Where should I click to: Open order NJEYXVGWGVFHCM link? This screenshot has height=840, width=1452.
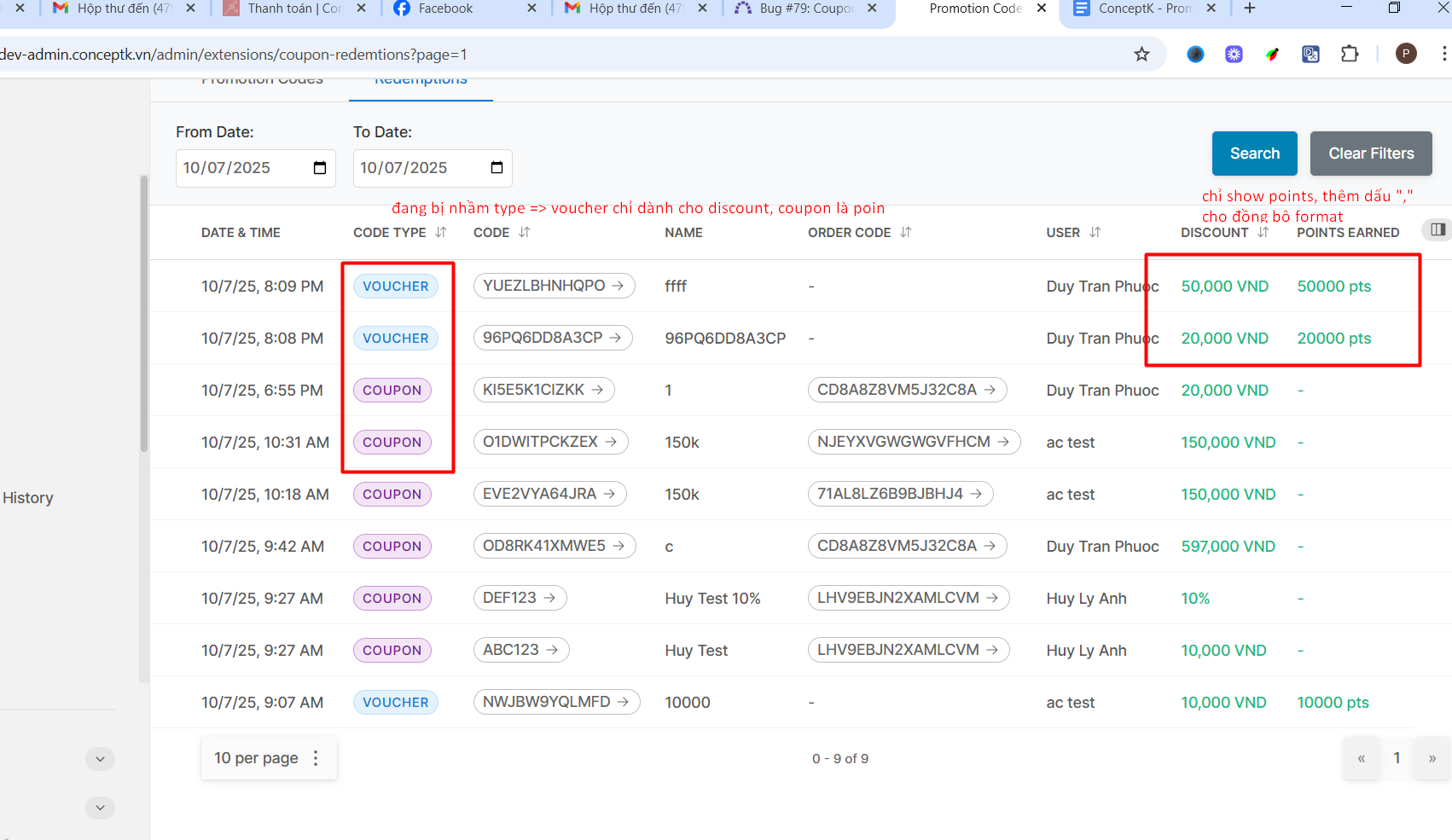(x=913, y=442)
